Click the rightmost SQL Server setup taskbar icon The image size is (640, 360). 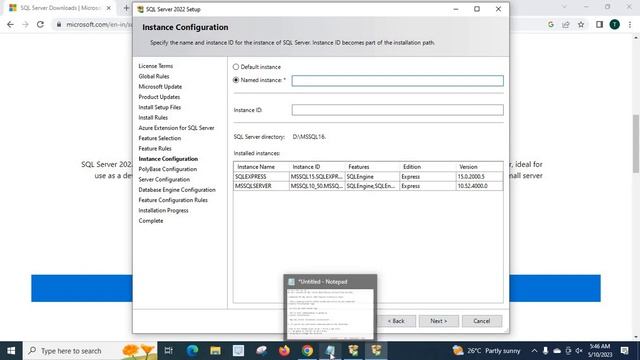376,351
